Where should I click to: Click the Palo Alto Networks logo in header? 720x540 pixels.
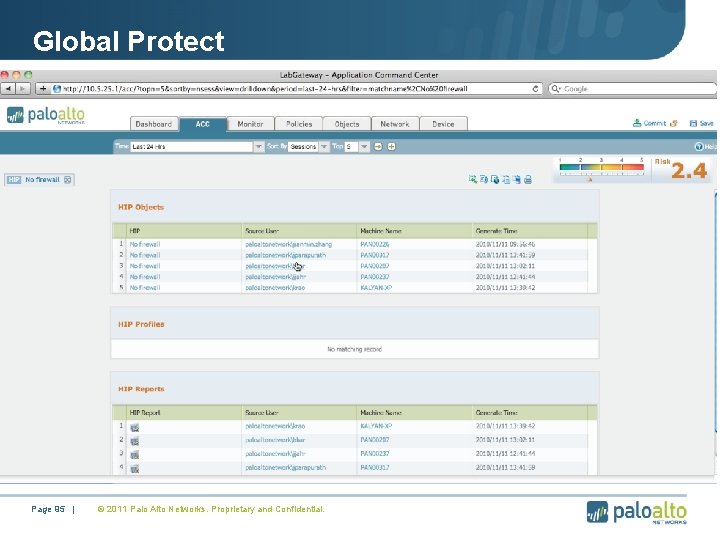(x=46, y=115)
